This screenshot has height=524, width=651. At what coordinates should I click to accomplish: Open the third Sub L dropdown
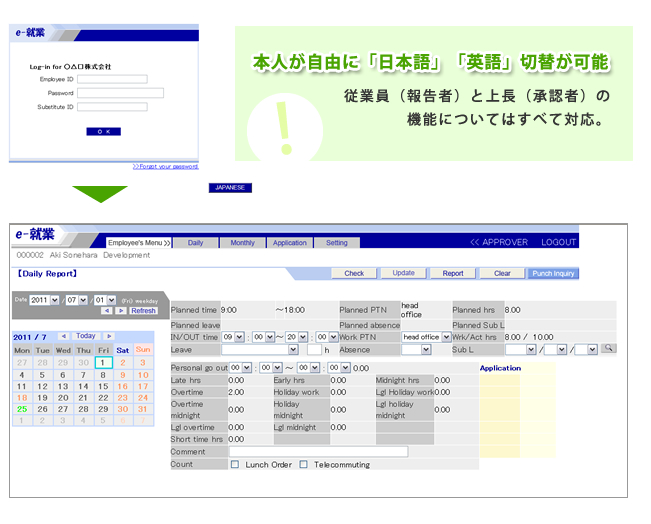[x=586, y=350]
